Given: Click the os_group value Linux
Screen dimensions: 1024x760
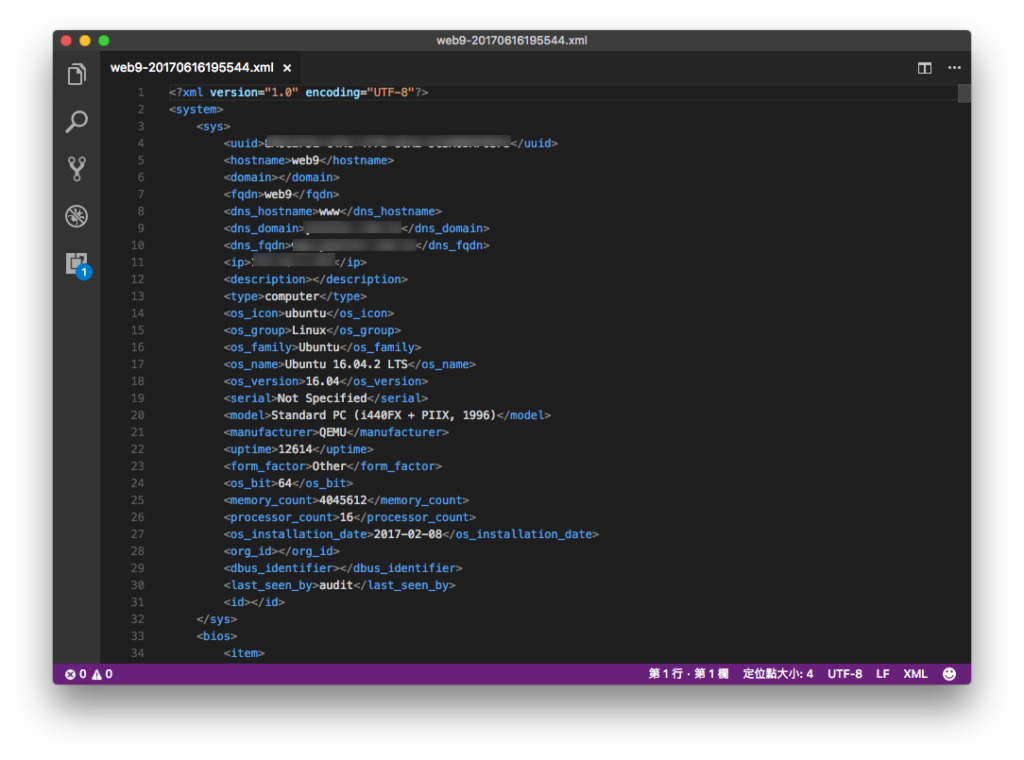Looking at the screenshot, I should coord(308,330).
